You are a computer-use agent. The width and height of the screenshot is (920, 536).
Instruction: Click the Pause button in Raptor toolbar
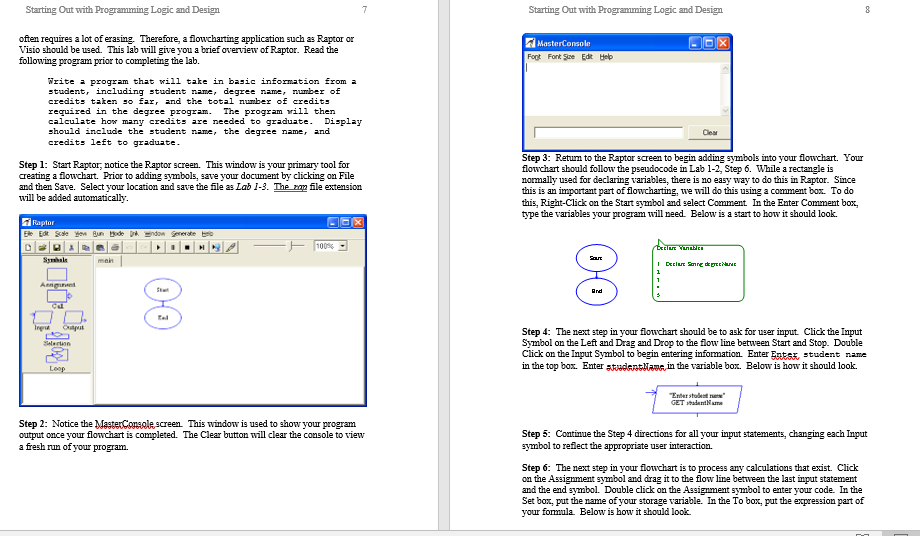point(172,247)
